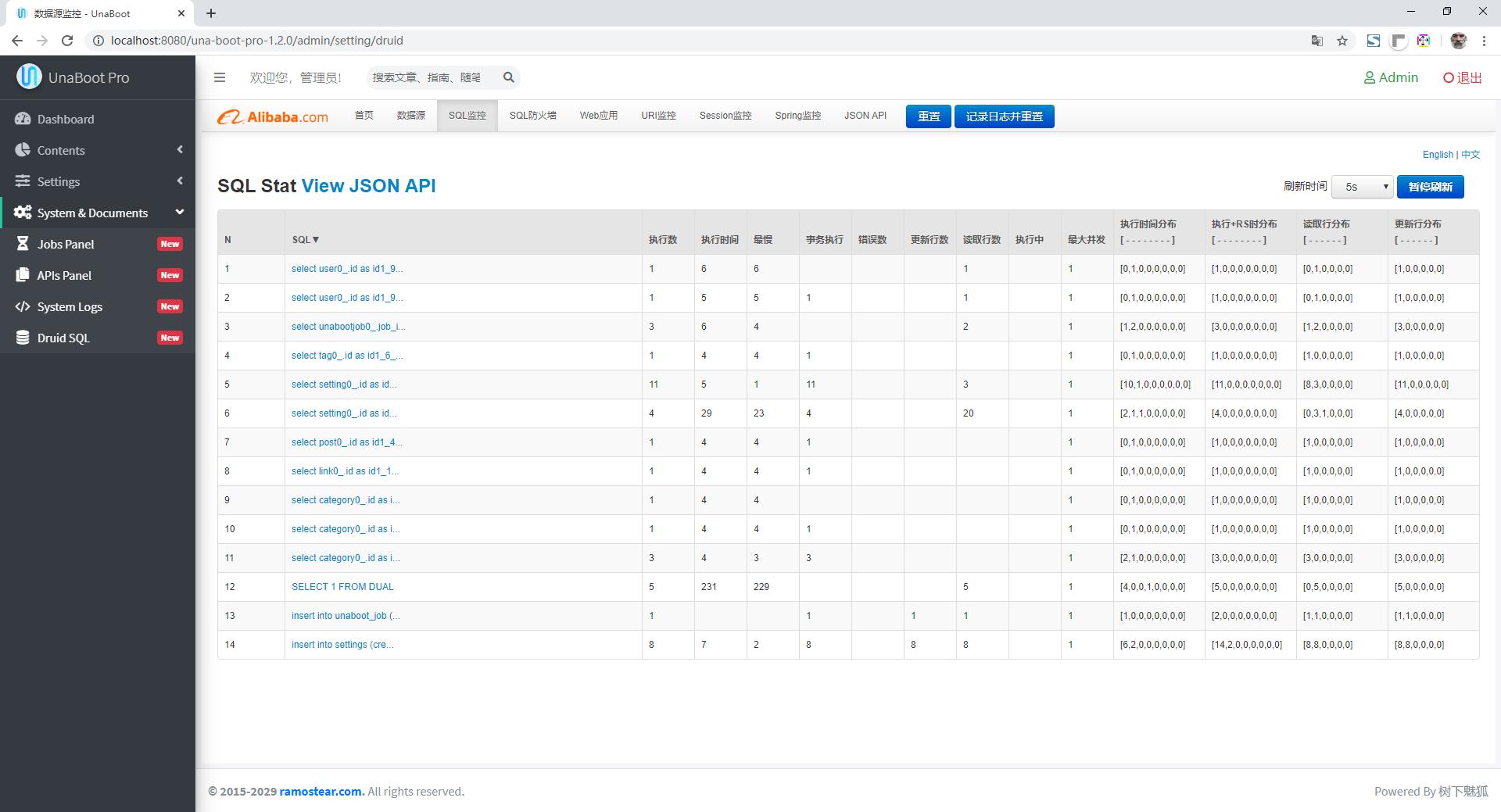Switch language to English
The height and width of the screenshot is (812, 1501).
point(1437,155)
